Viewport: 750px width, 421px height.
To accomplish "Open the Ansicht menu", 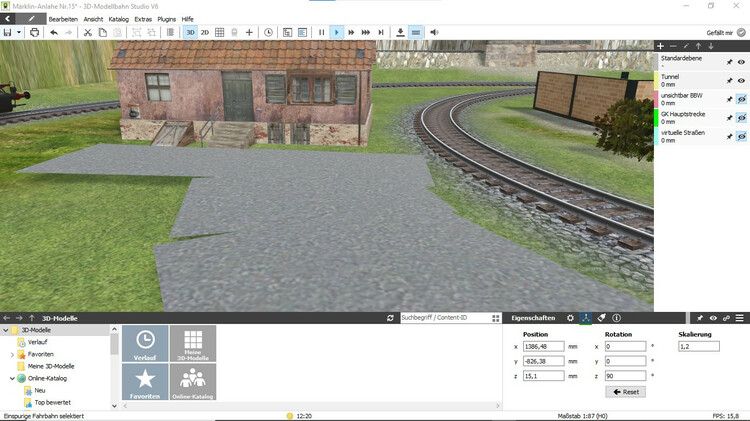I will [93, 19].
